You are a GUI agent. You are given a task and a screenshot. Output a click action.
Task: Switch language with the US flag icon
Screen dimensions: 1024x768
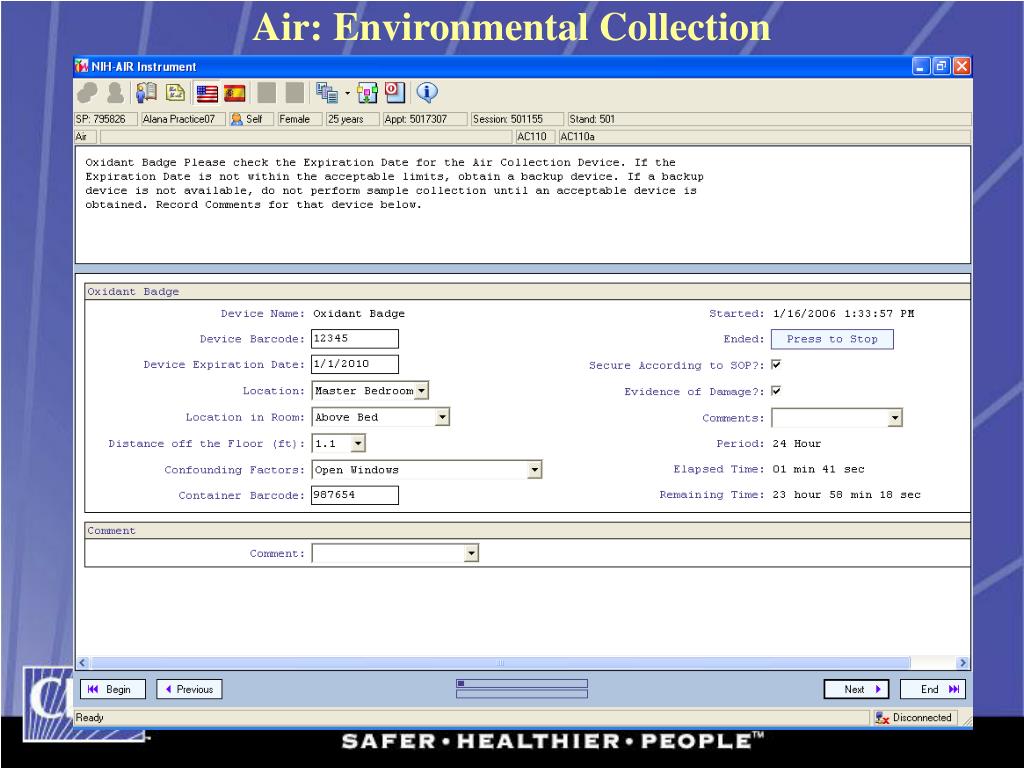[x=207, y=93]
